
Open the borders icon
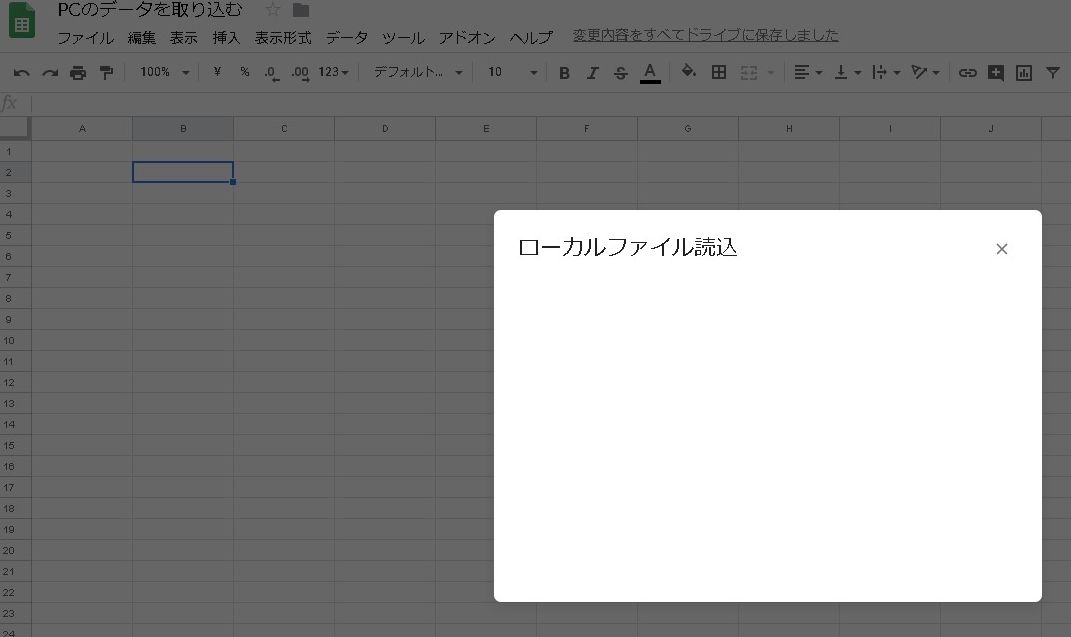[718, 72]
